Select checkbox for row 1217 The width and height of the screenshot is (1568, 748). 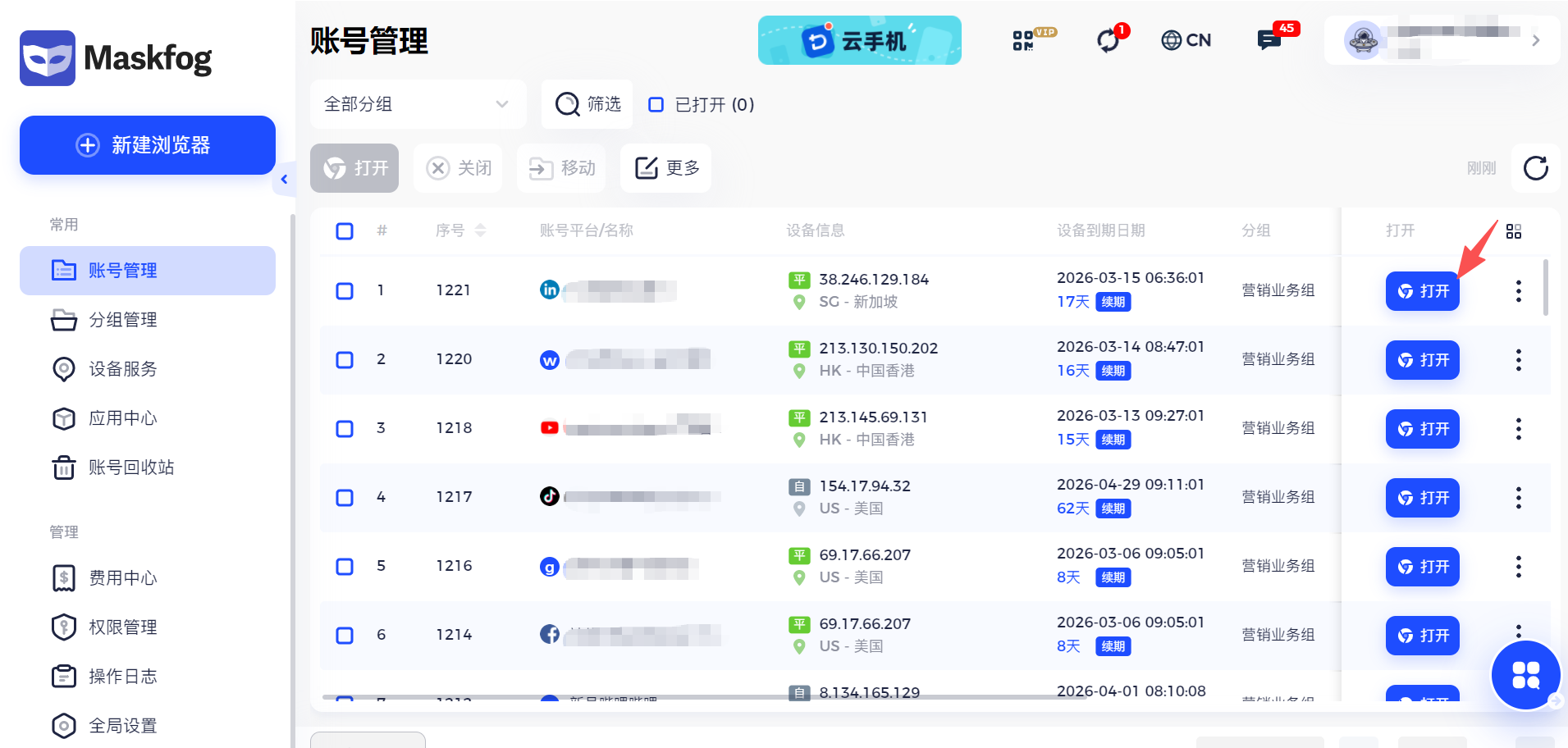tap(345, 498)
